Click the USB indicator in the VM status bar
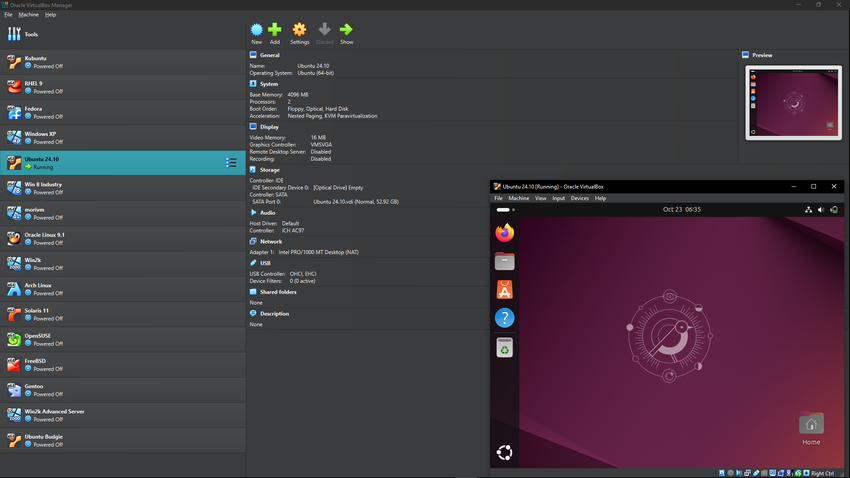The image size is (850, 478). tap(756, 473)
